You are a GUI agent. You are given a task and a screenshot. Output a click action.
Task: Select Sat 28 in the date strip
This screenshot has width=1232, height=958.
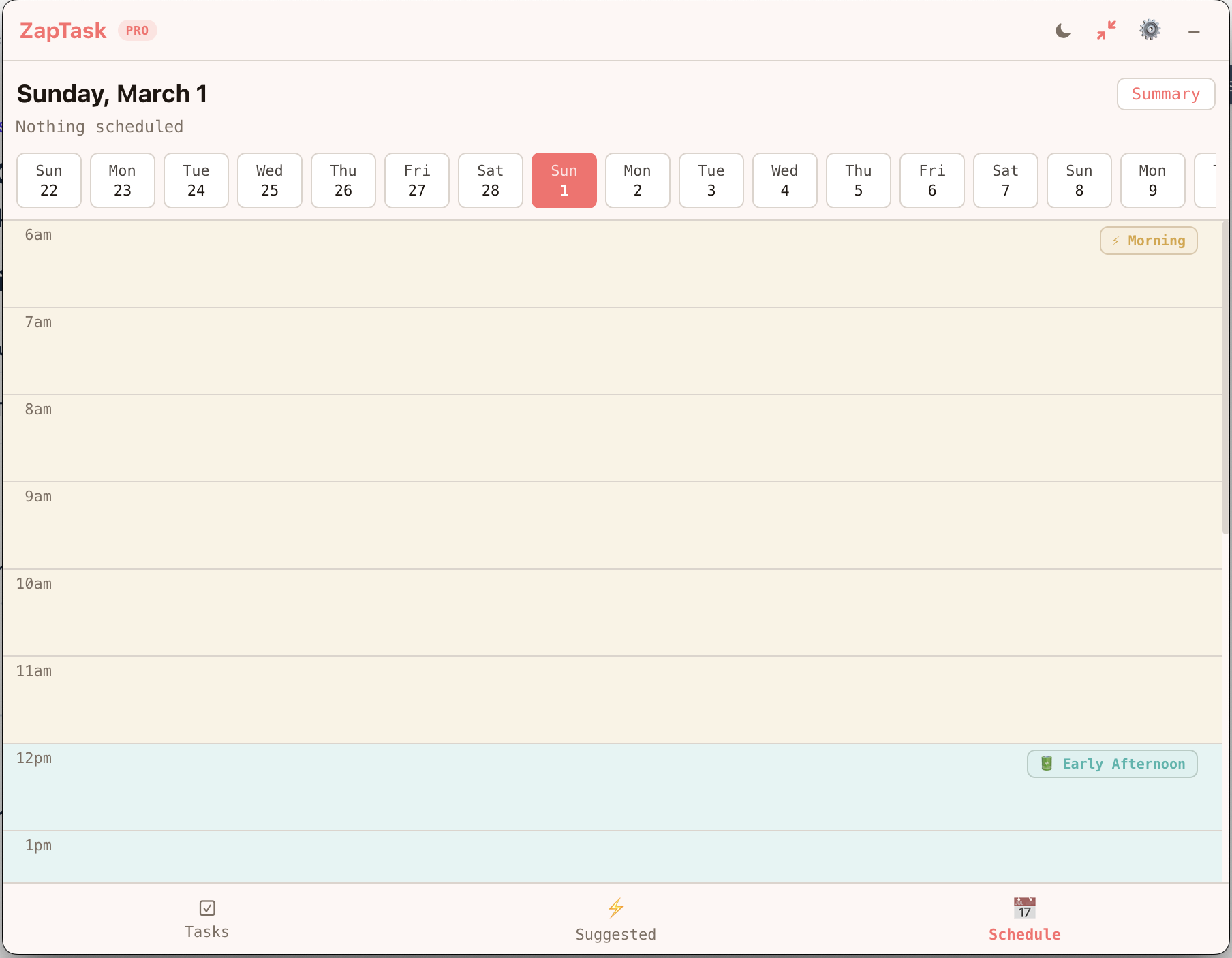point(491,181)
